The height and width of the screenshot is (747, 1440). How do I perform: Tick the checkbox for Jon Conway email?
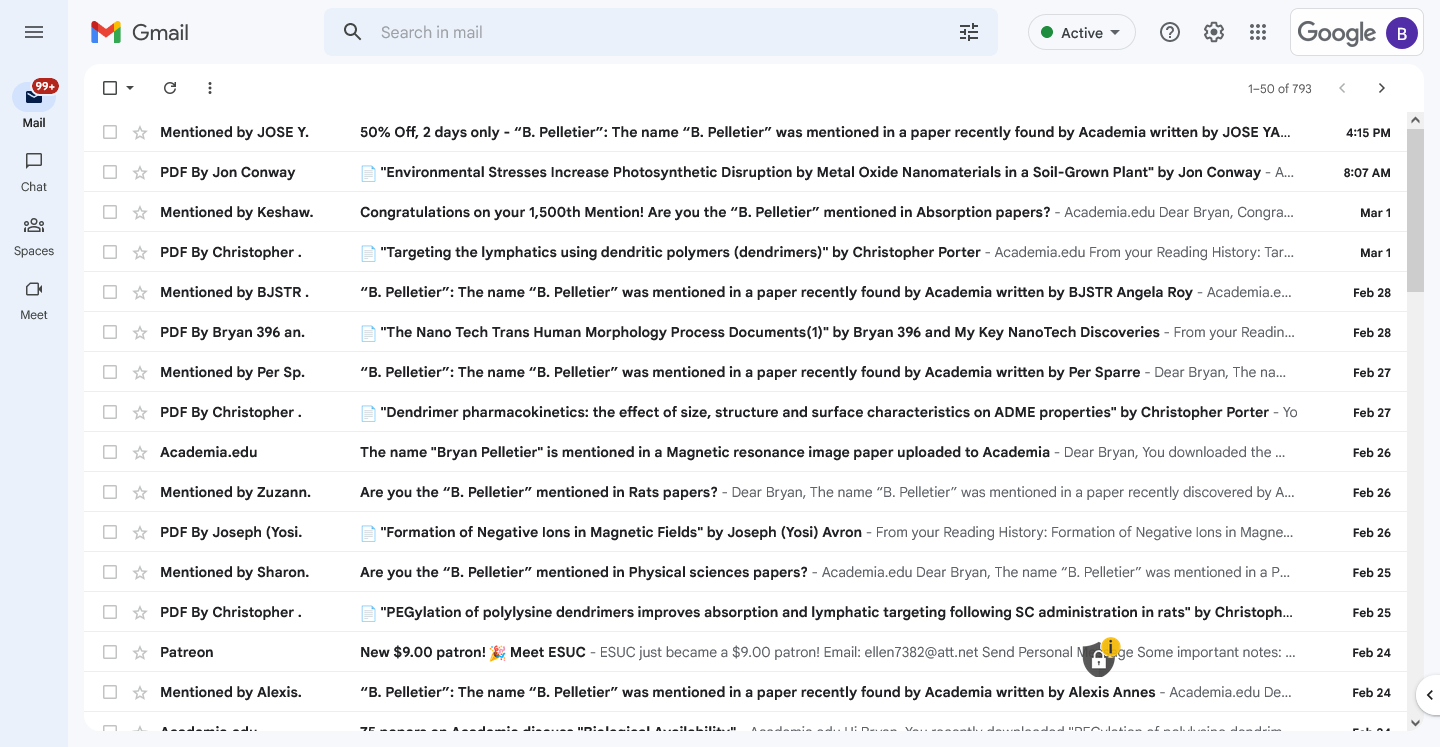click(110, 172)
